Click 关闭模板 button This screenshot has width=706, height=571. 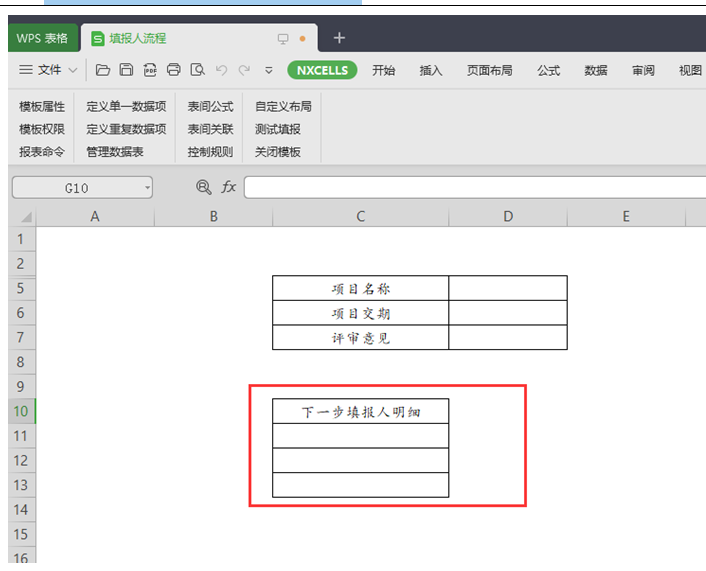click(x=277, y=152)
